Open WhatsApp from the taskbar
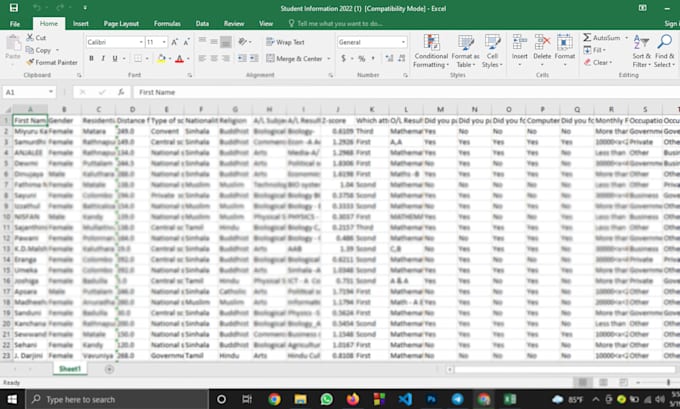Image resolution: width=680 pixels, height=409 pixels. tap(327, 399)
